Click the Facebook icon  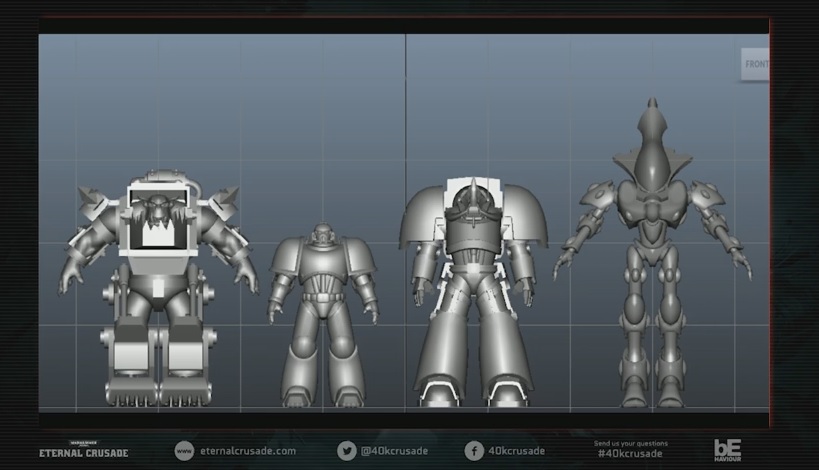[474, 451]
